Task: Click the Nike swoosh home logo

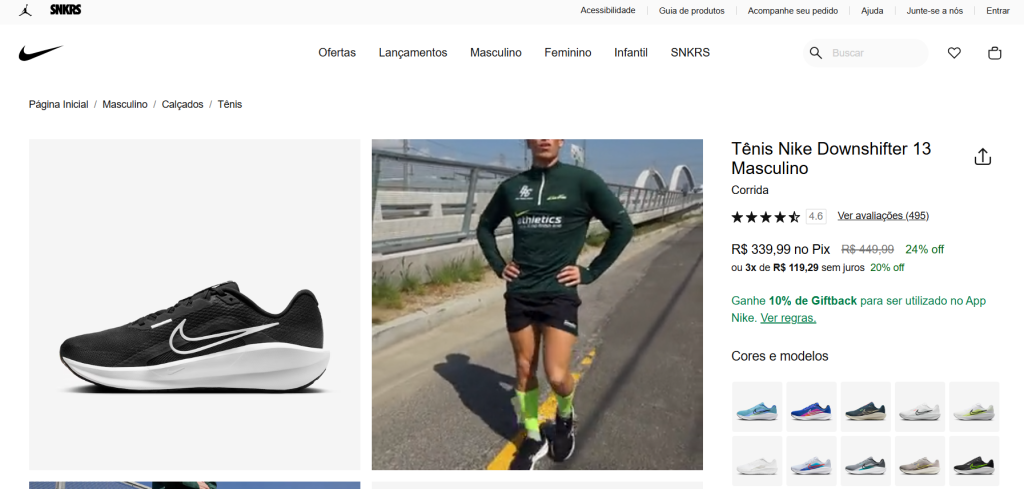Action: pyautogui.click(x=40, y=53)
